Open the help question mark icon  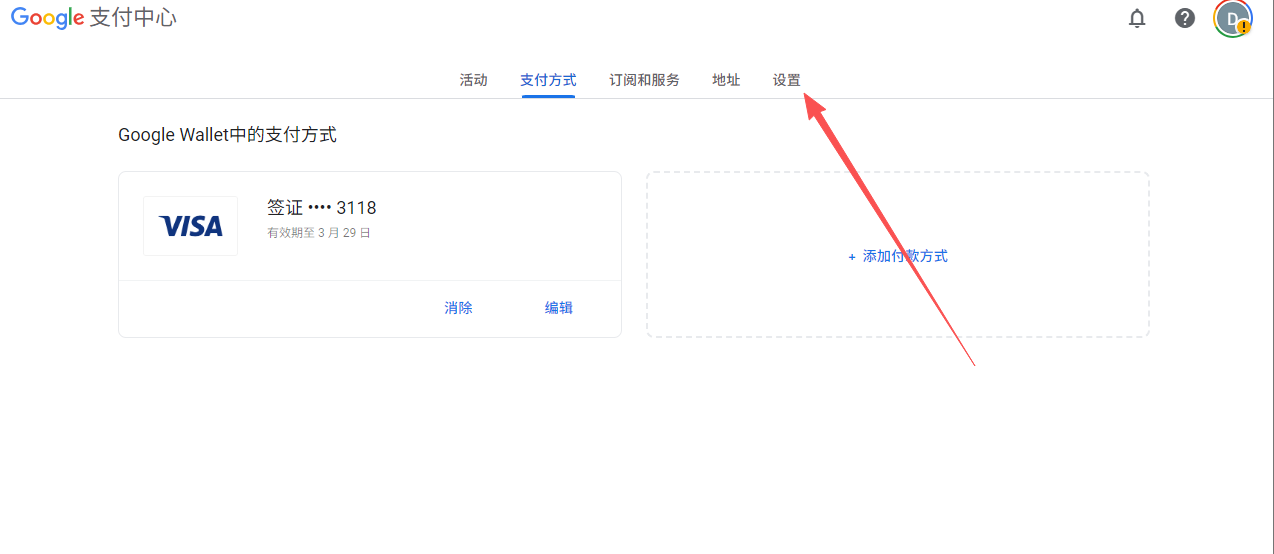[x=1185, y=18]
